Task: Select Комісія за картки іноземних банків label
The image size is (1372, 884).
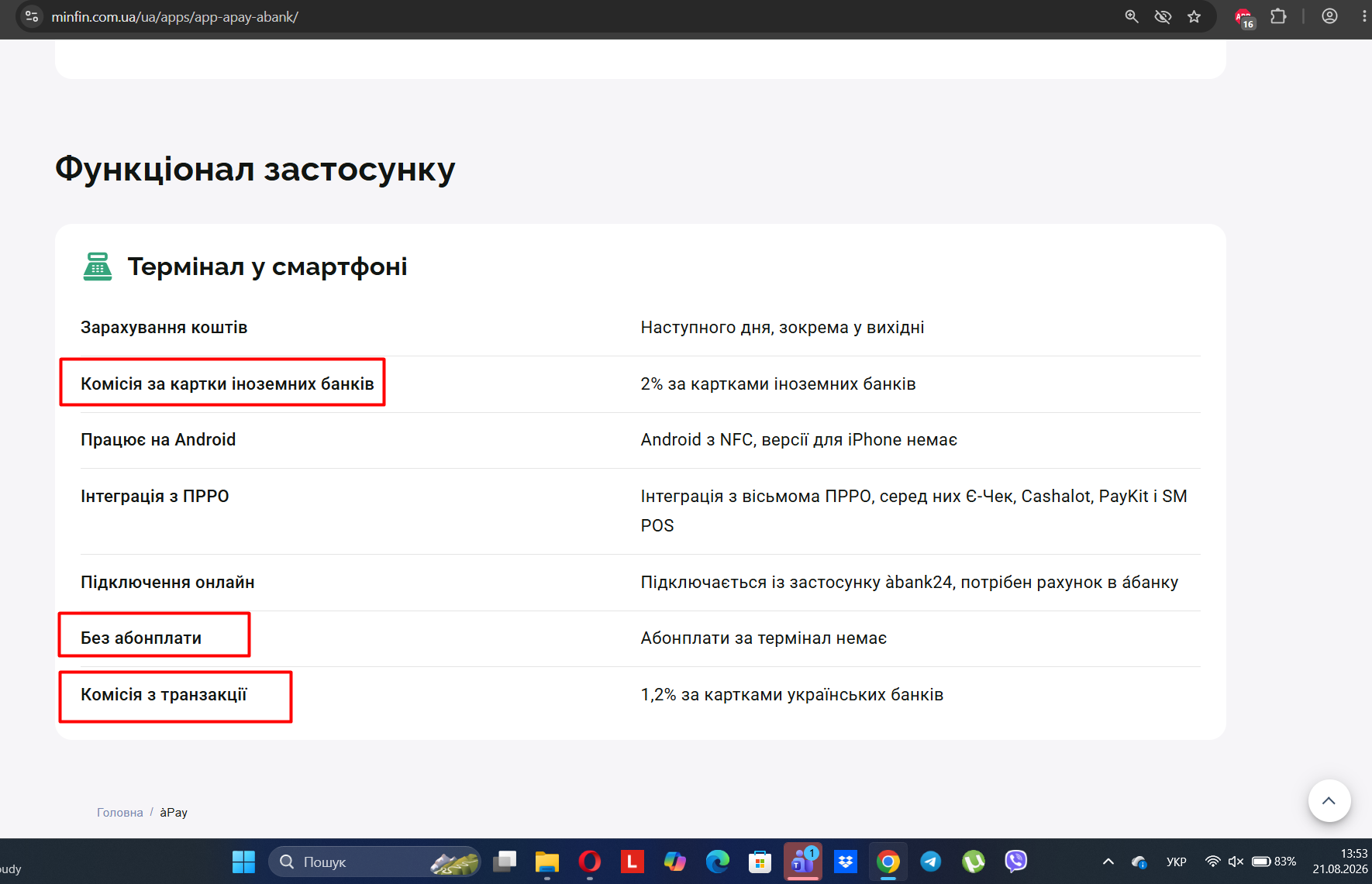Action: click(x=227, y=384)
